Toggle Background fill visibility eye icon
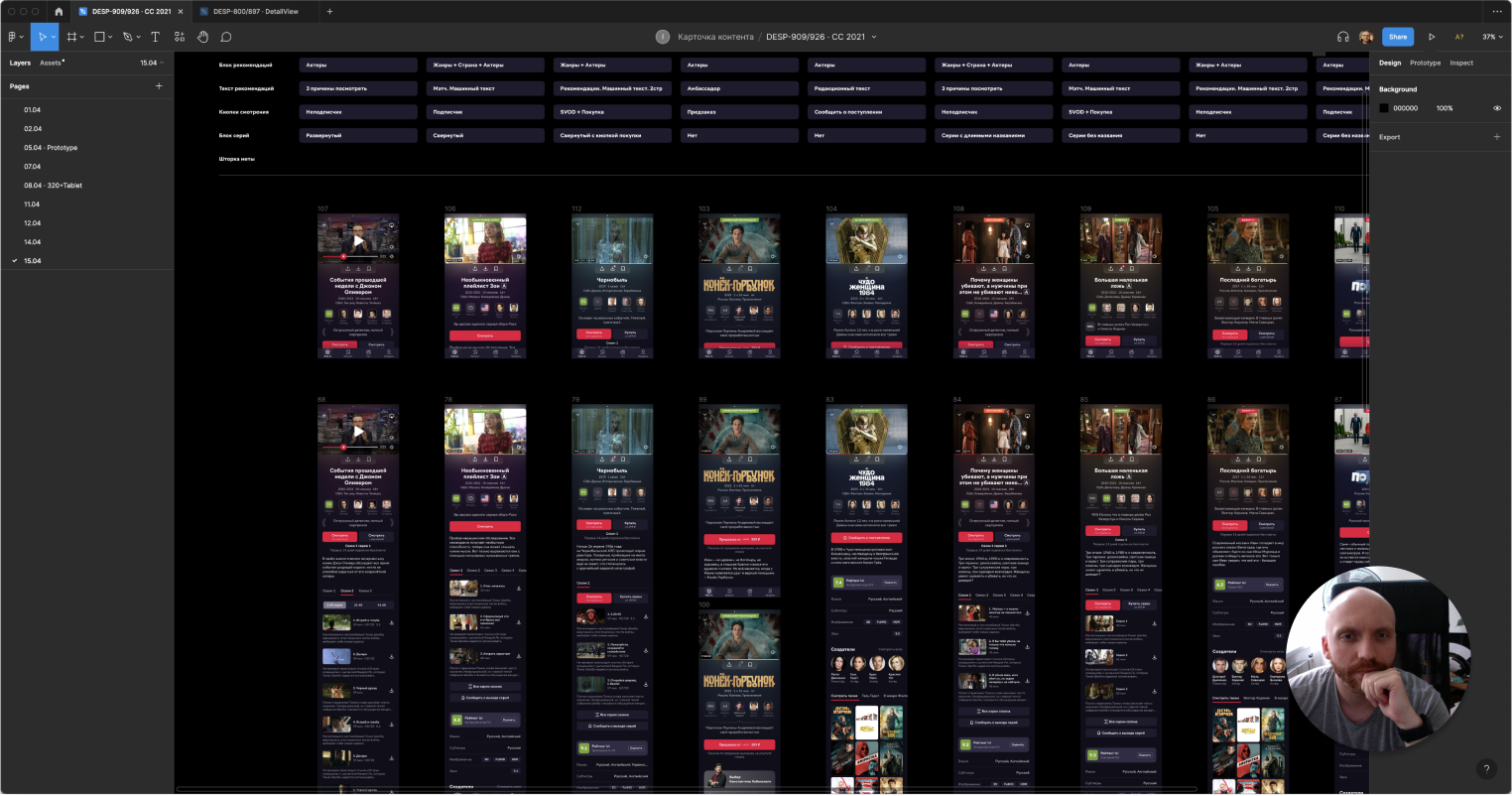1512x796 pixels. click(1497, 108)
